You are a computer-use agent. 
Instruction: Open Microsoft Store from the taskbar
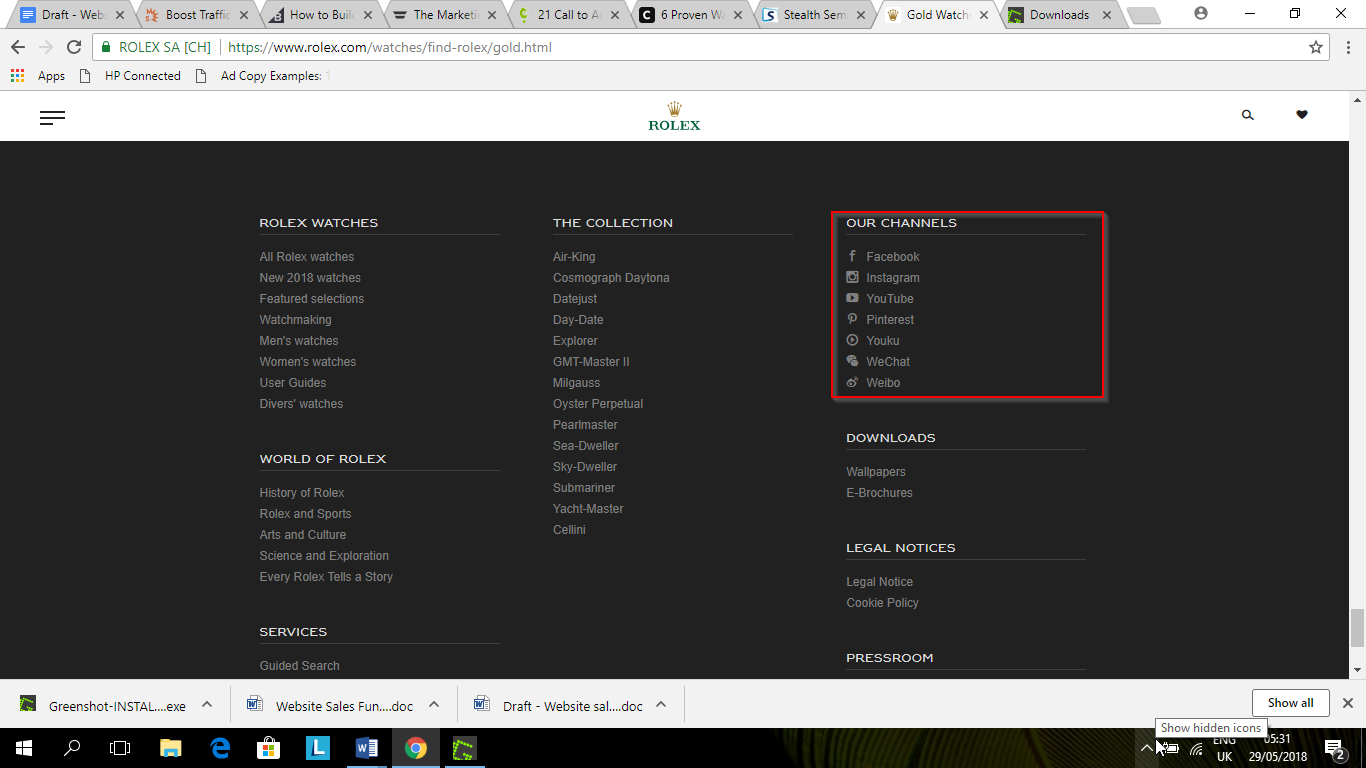tap(269, 748)
